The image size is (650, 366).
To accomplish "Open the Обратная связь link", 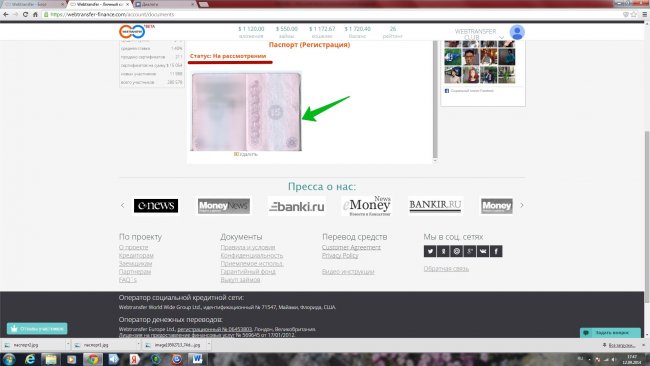I will pyautogui.click(x=446, y=269).
